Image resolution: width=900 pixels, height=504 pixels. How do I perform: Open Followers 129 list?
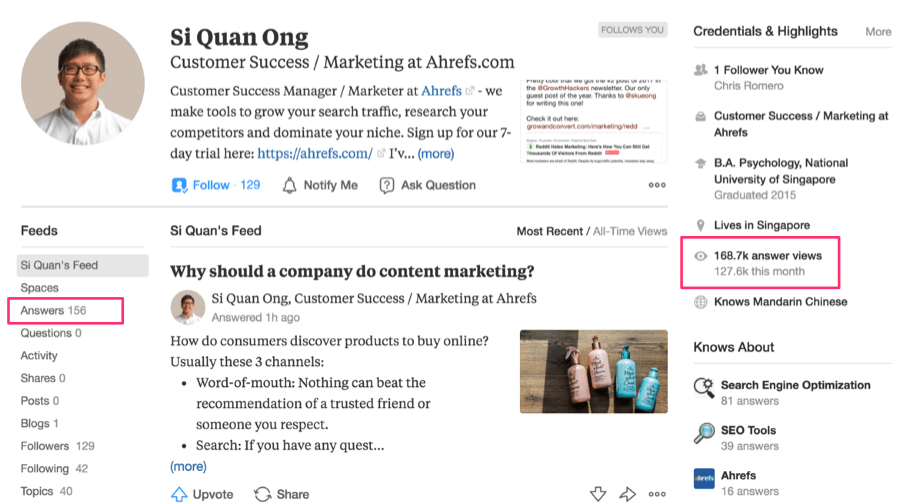coord(57,446)
